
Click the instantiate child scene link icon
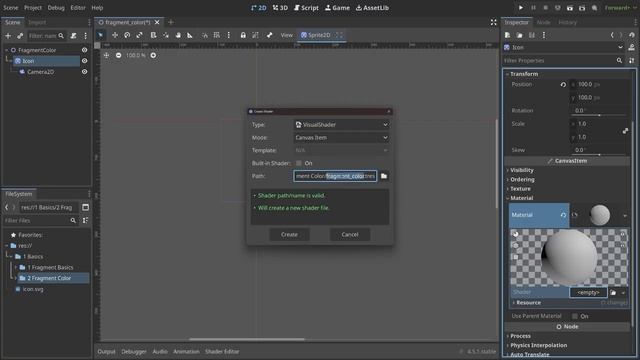tap(20, 36)
